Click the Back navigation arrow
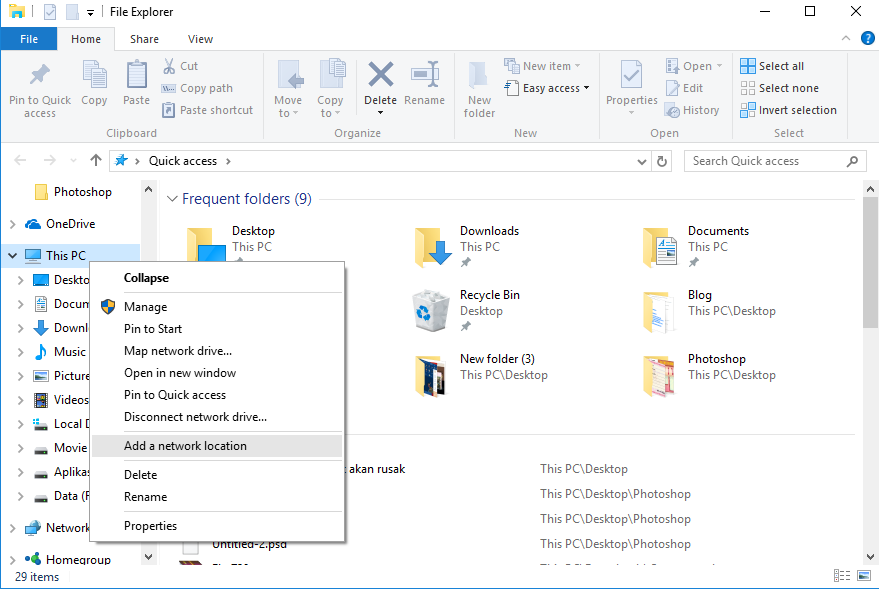Viewport: 879px width, 589px height. tap(20, 161)
